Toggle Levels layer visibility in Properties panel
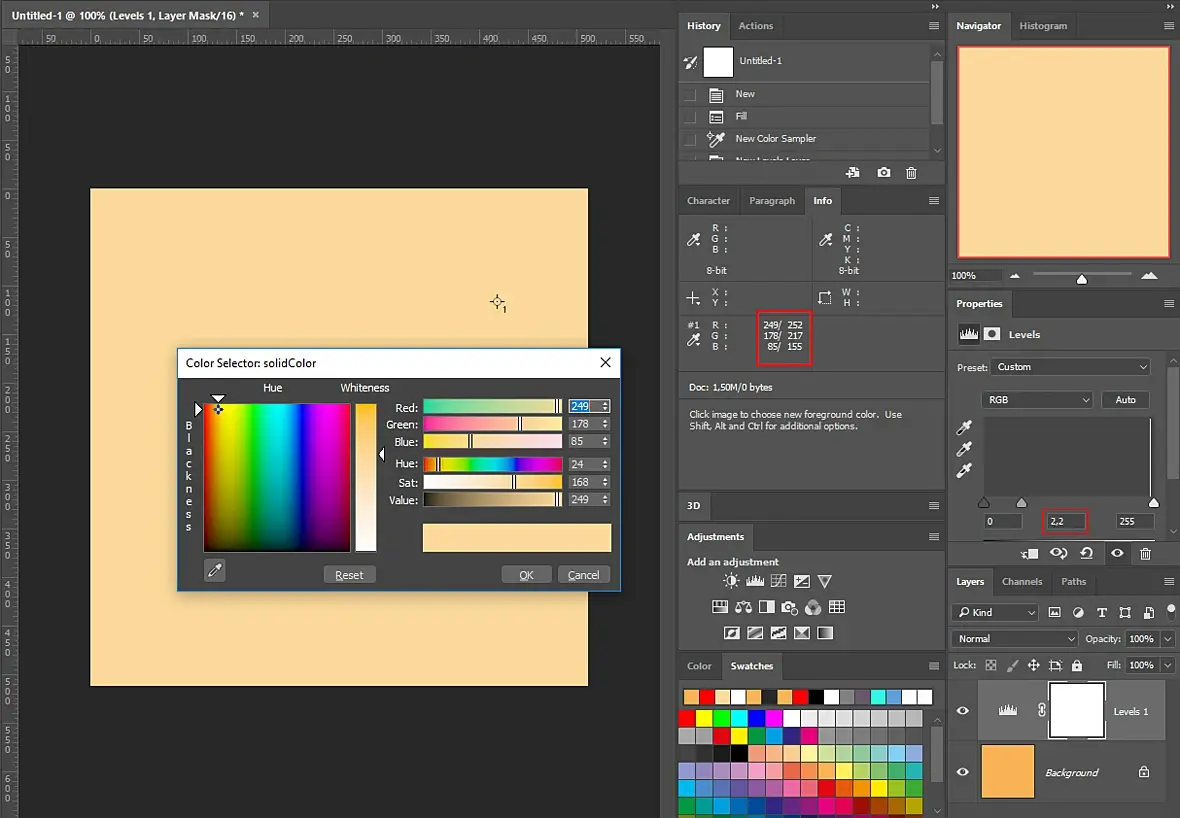 [1118, 553]
